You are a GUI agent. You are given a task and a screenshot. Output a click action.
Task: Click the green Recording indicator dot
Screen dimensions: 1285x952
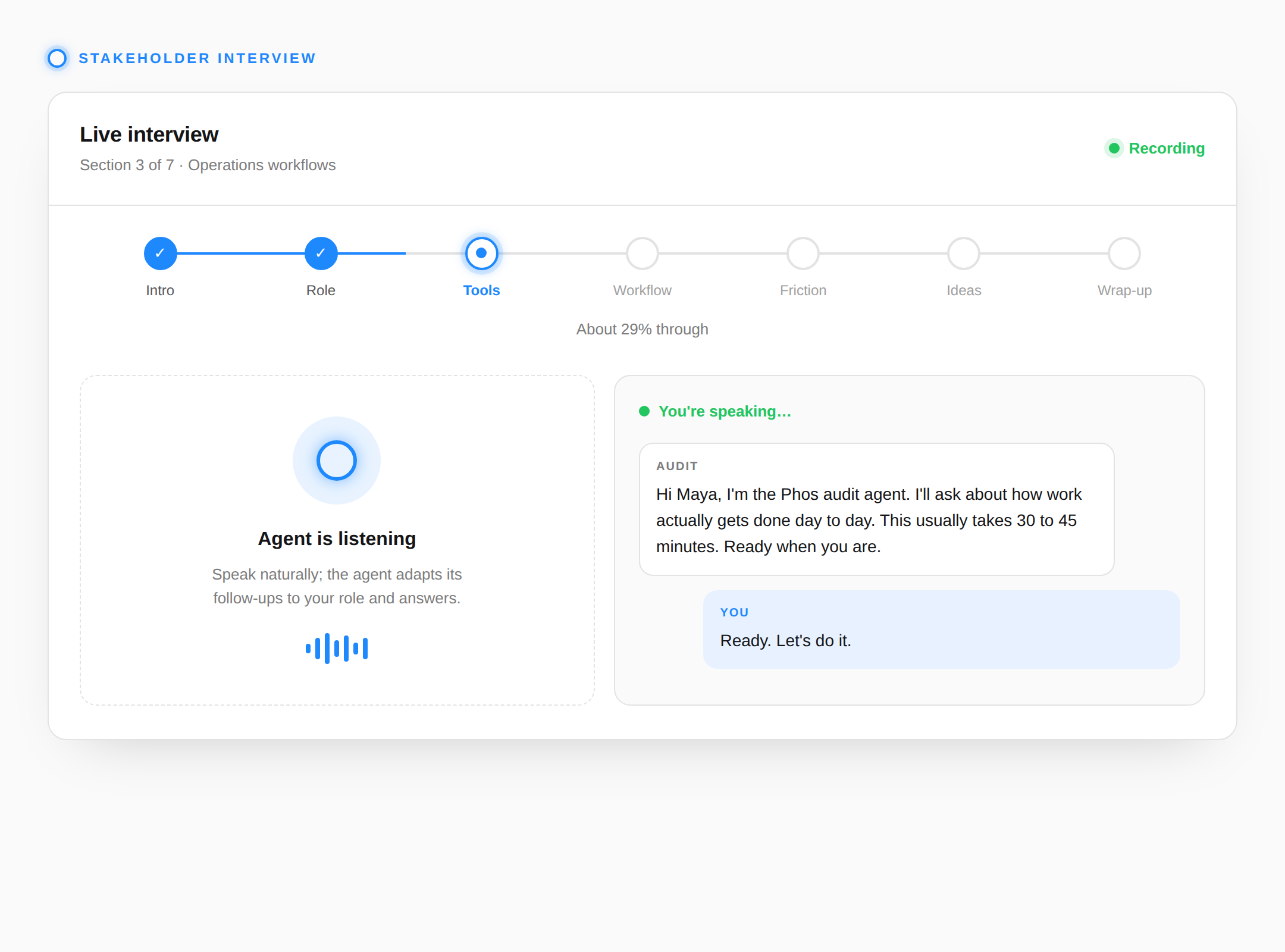pos(1114,148)
